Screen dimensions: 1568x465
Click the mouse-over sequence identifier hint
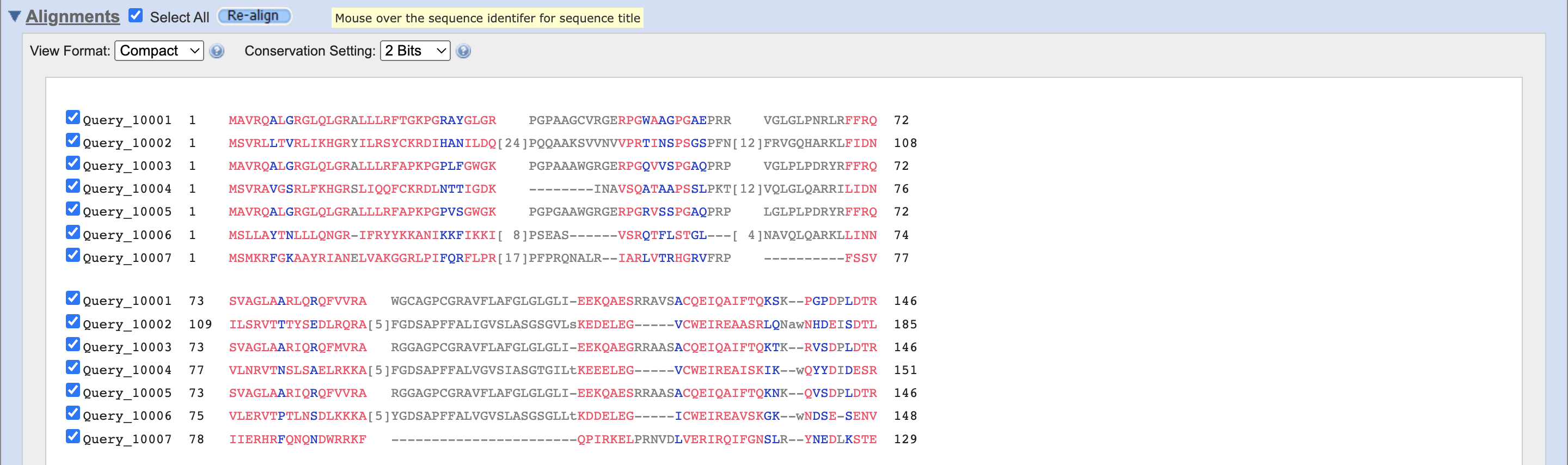pyautogui.click(x=488, y=17)
